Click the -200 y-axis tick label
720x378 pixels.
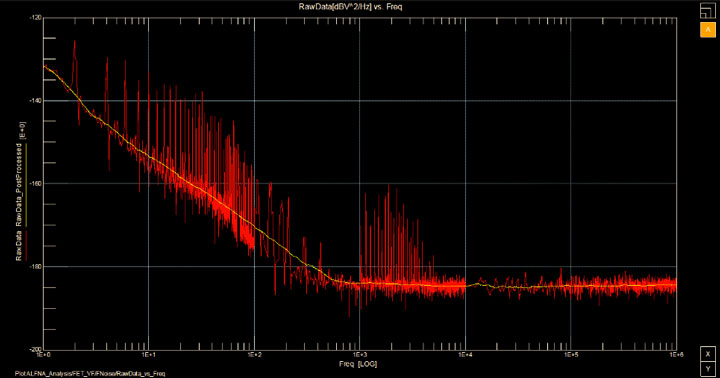[x=35, y=350]
